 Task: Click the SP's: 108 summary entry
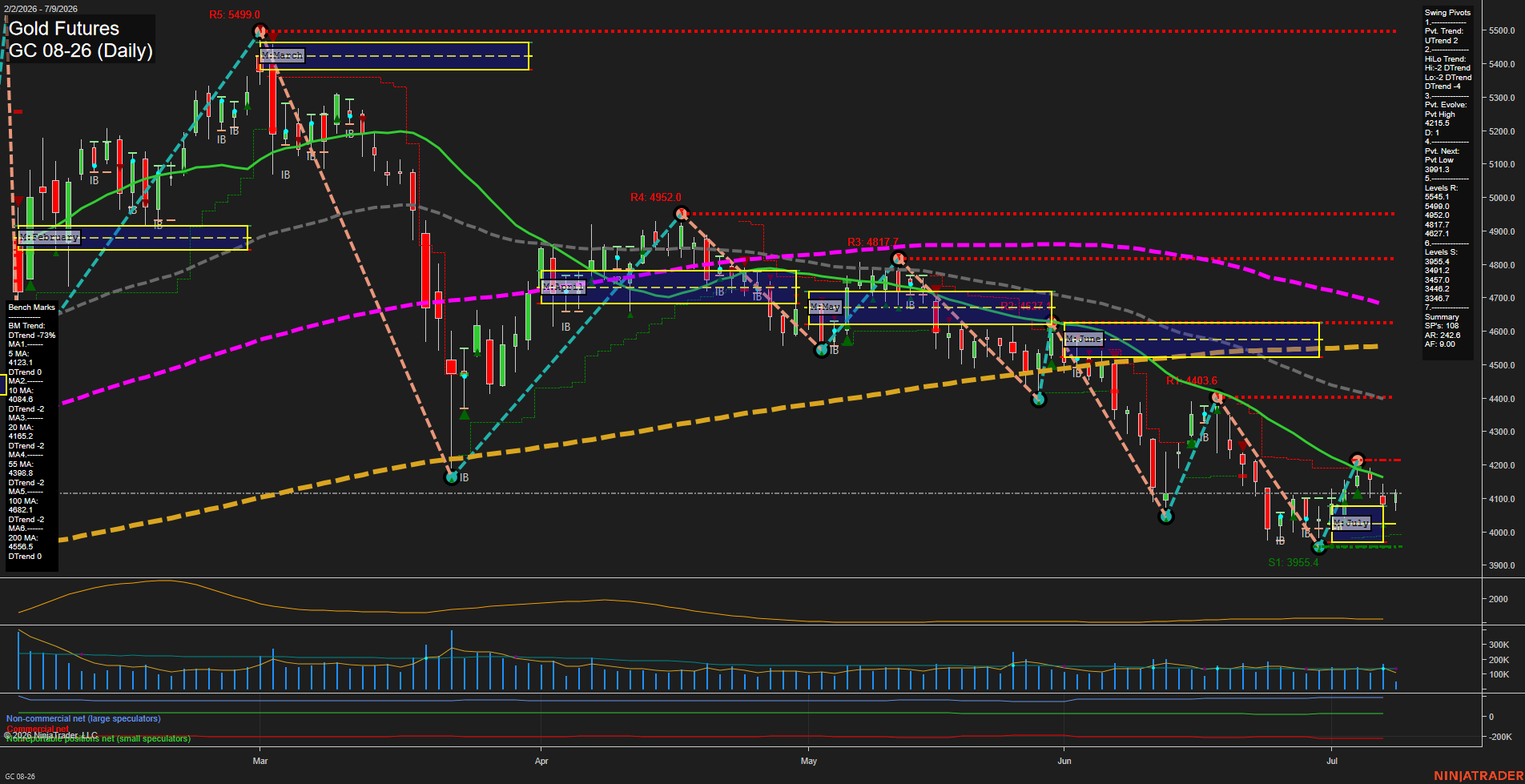(1442, 326)
